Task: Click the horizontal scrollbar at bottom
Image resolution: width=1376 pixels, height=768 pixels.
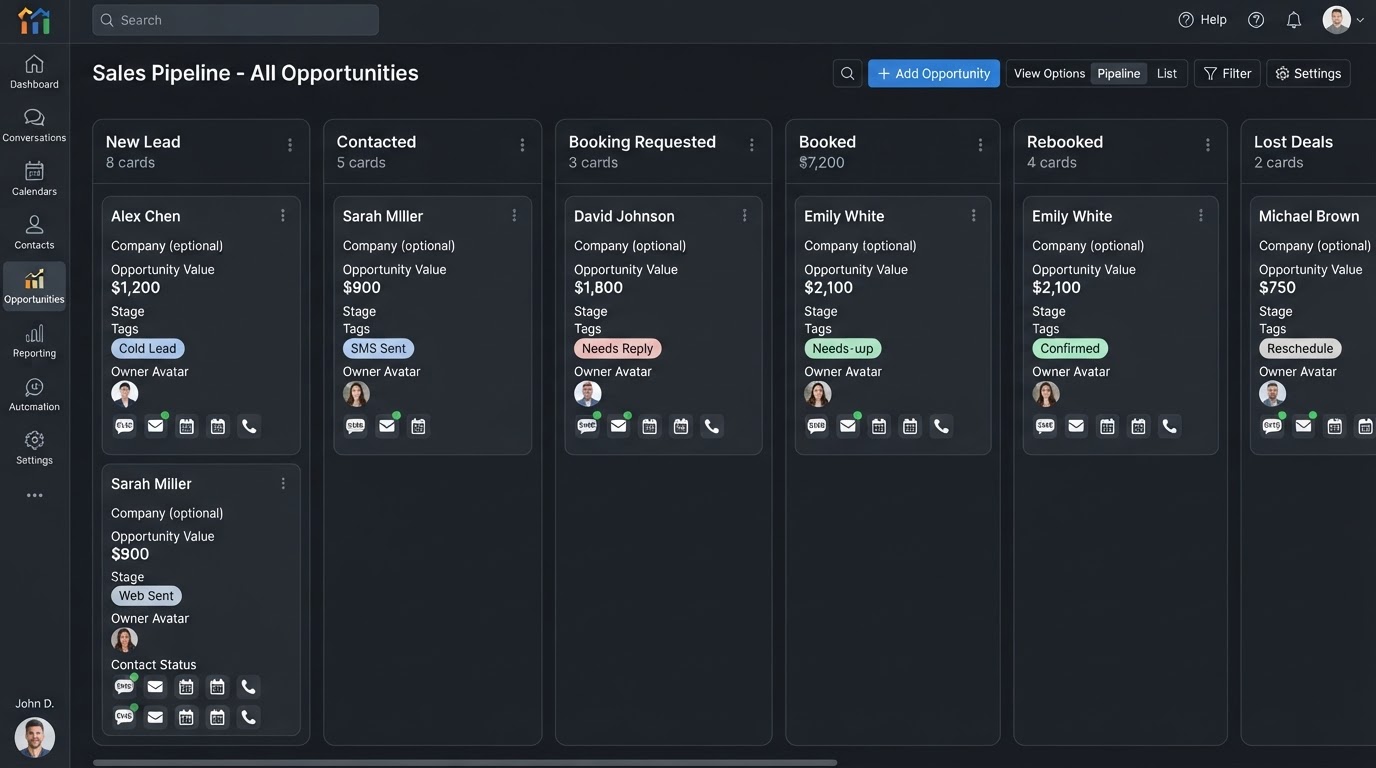Action: [x=465, y=763]
